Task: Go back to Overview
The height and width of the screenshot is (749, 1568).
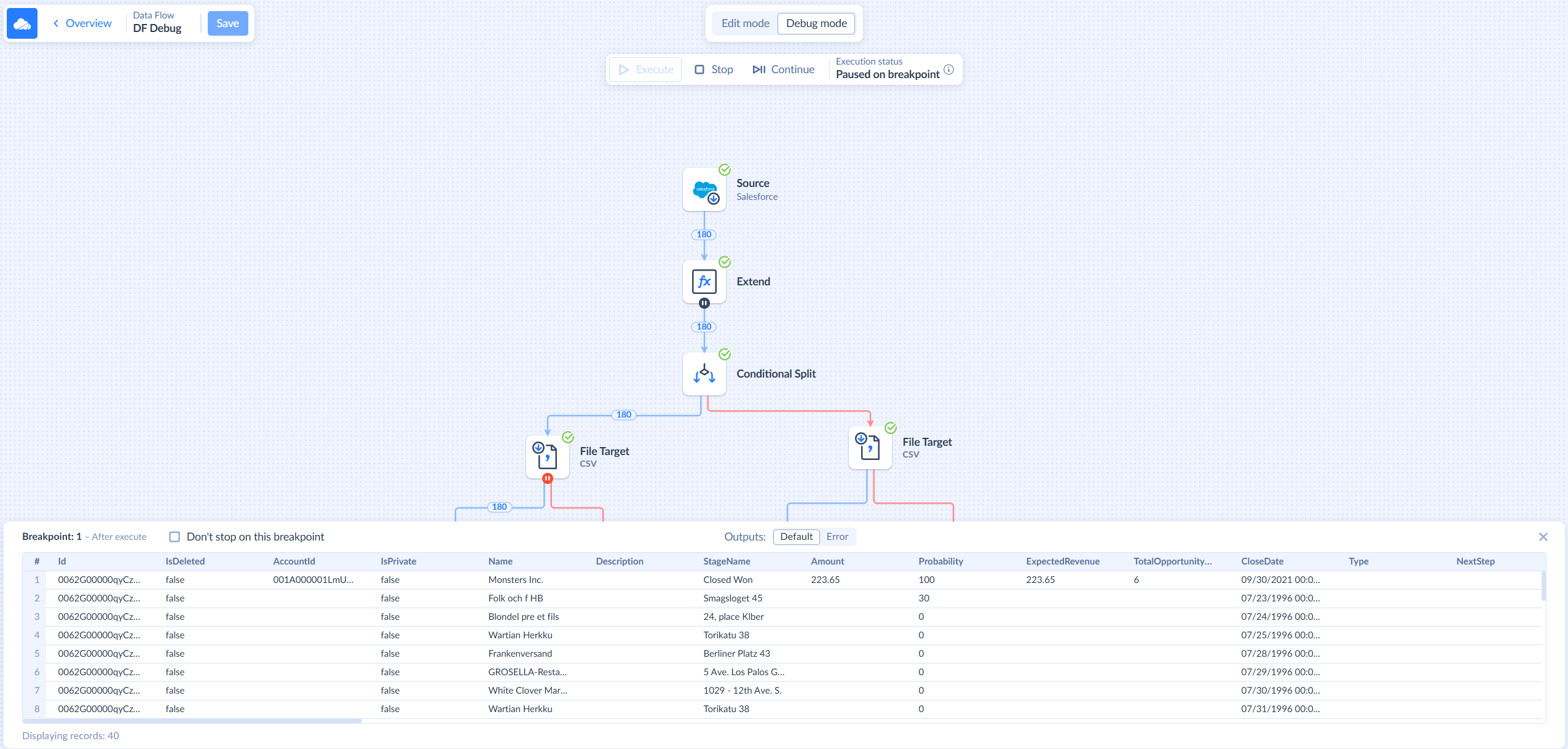Action: coord(82,23)
